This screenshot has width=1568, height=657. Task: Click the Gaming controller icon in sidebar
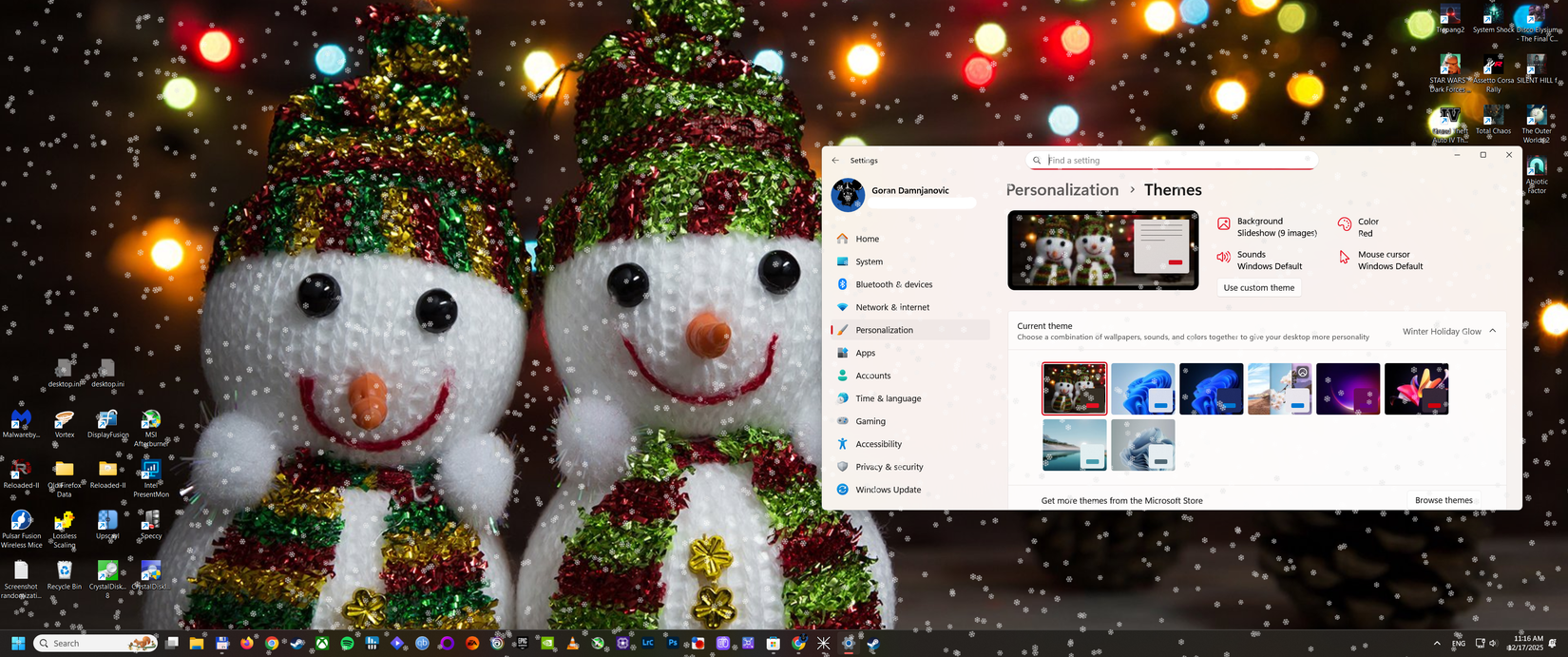[842, 421]
